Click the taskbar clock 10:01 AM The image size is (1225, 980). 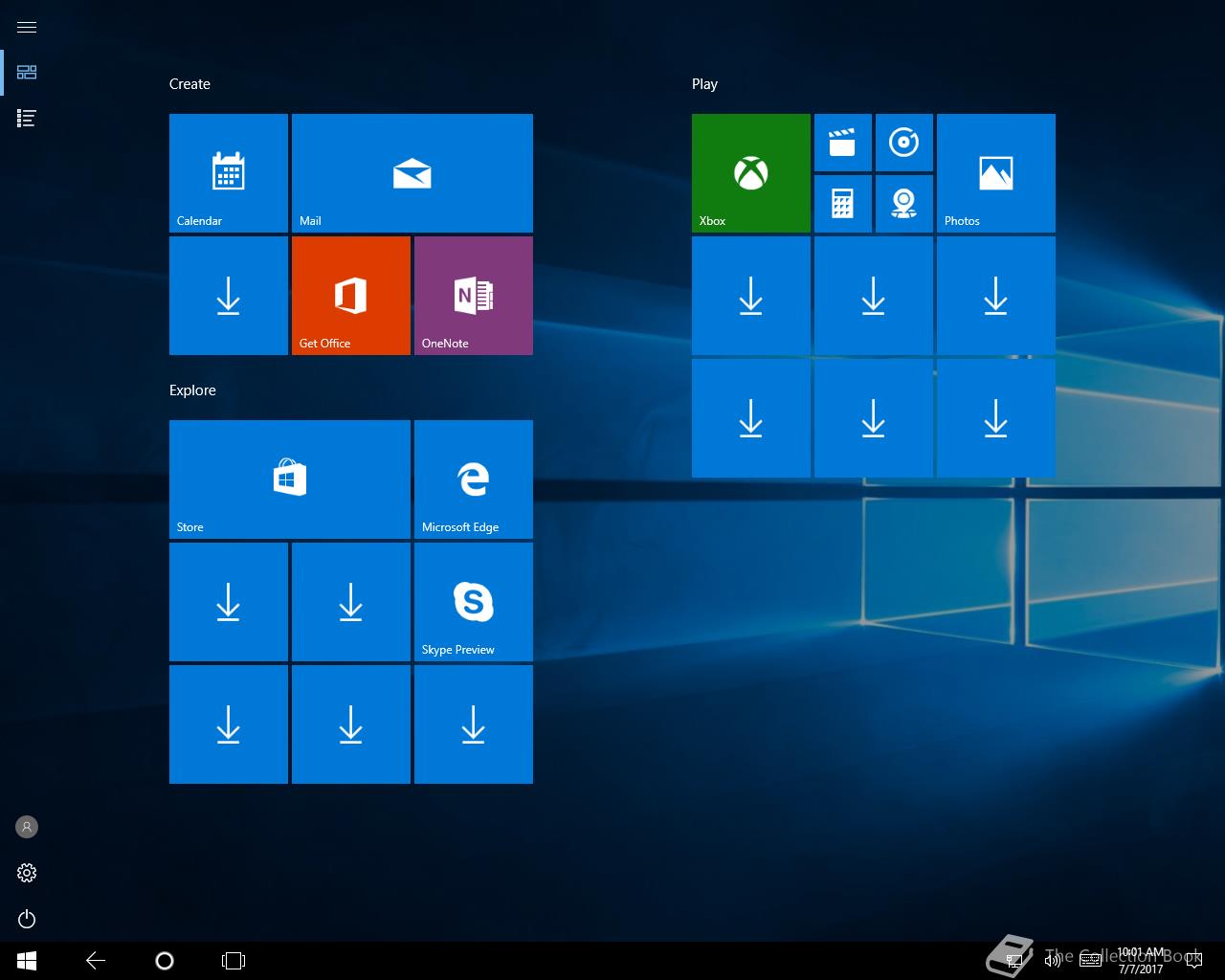click(x=1141, y=961)
